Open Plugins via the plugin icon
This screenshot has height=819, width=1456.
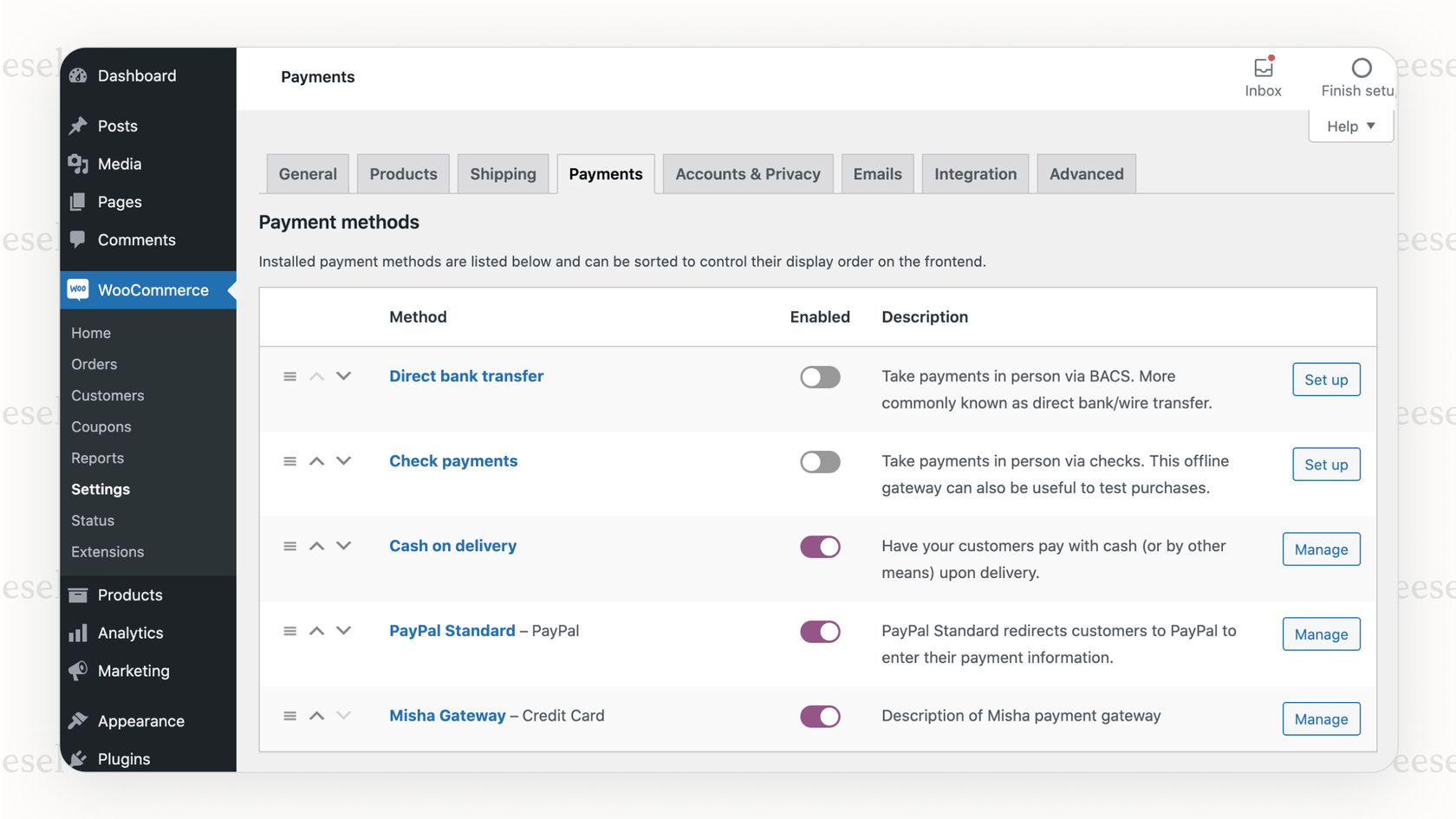(78, 758)
